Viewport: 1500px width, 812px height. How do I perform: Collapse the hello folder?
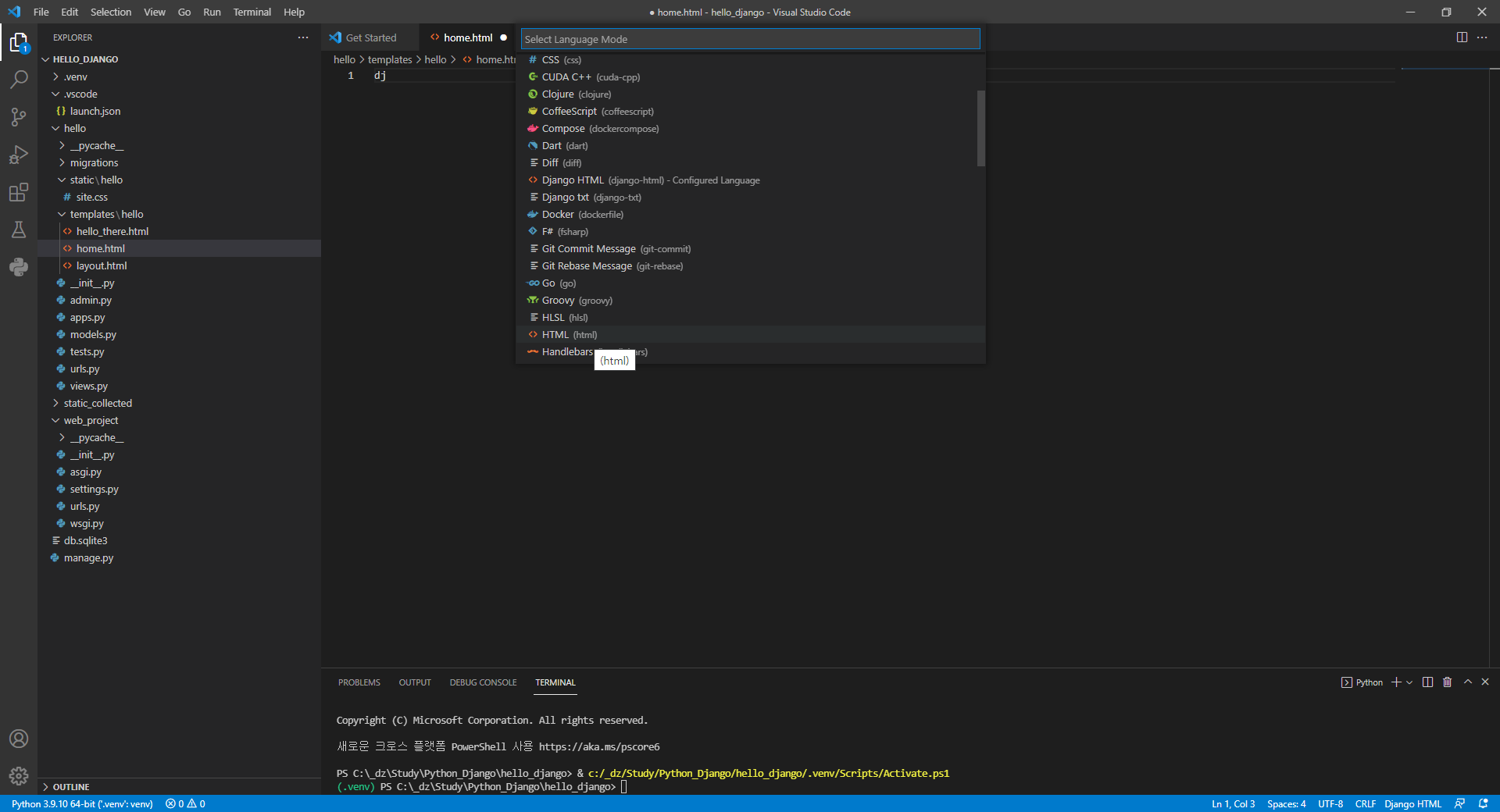tap(180, 129)
